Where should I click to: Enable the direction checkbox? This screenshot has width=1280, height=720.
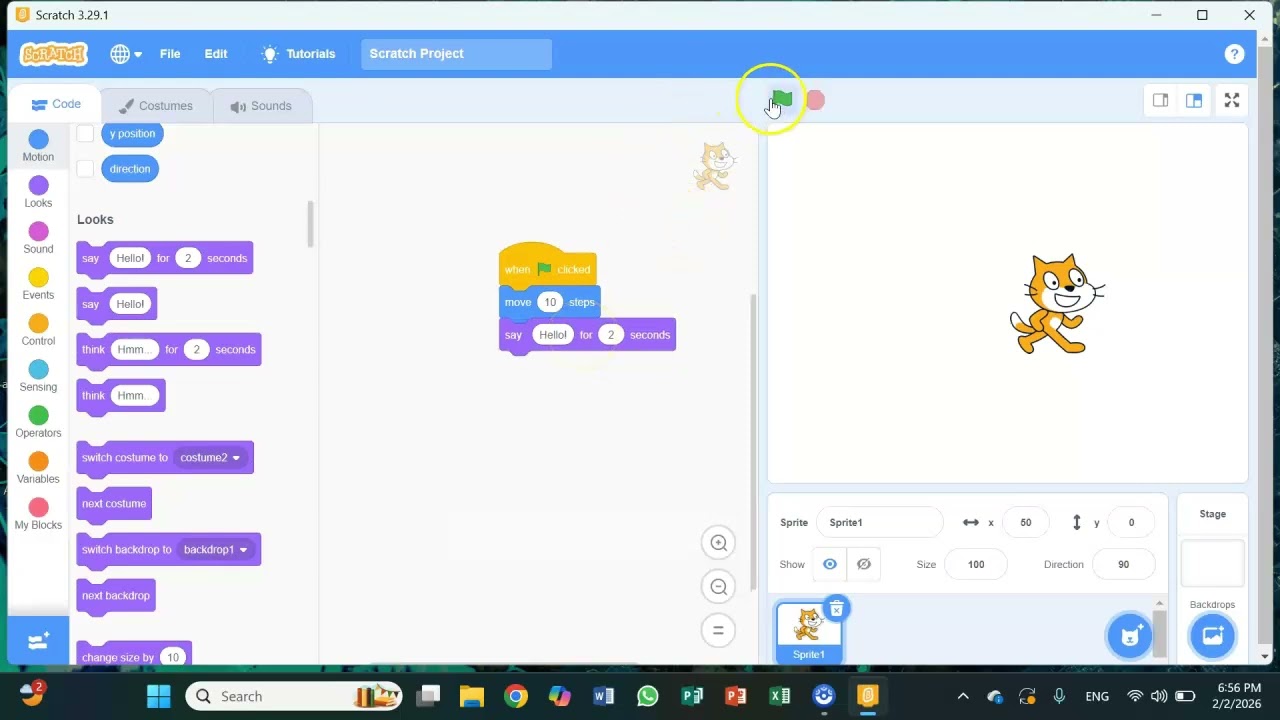click(x=85, y=169)
